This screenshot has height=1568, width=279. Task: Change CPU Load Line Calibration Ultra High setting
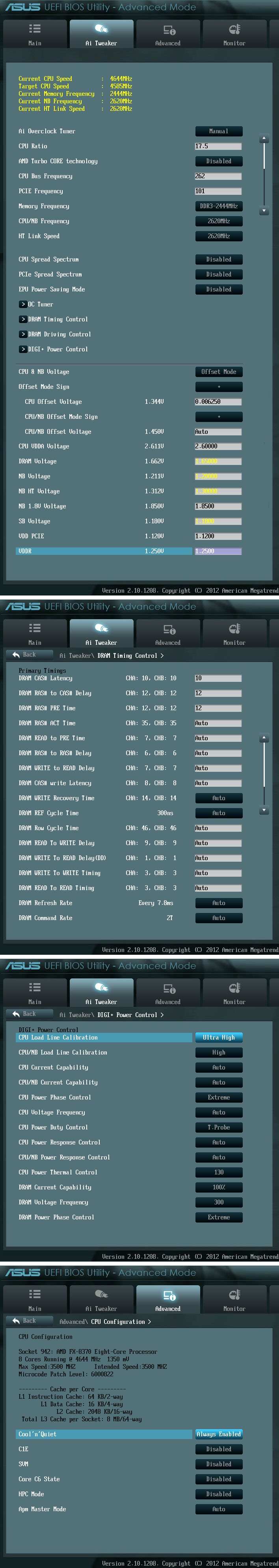pyautogui.click(x=219, y=1037)
